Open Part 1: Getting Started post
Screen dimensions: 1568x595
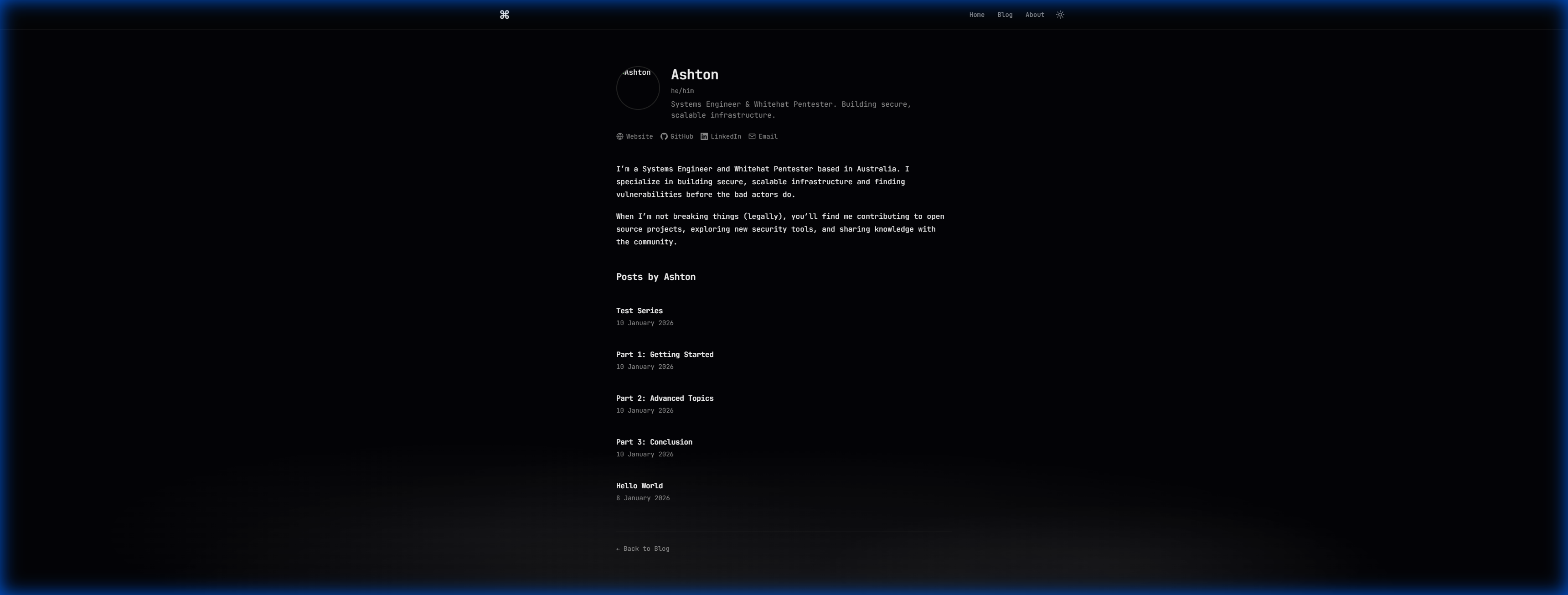tap(664, 354)
